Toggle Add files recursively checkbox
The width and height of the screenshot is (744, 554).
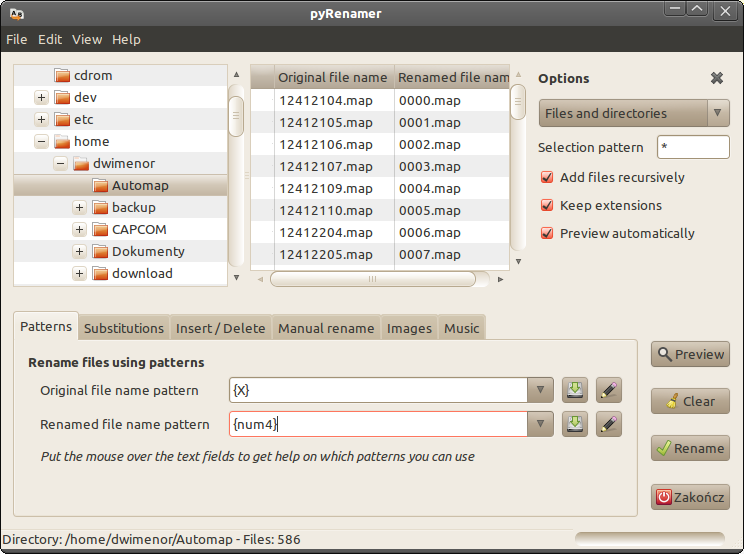pyautogui.click(x=547, y=177)
